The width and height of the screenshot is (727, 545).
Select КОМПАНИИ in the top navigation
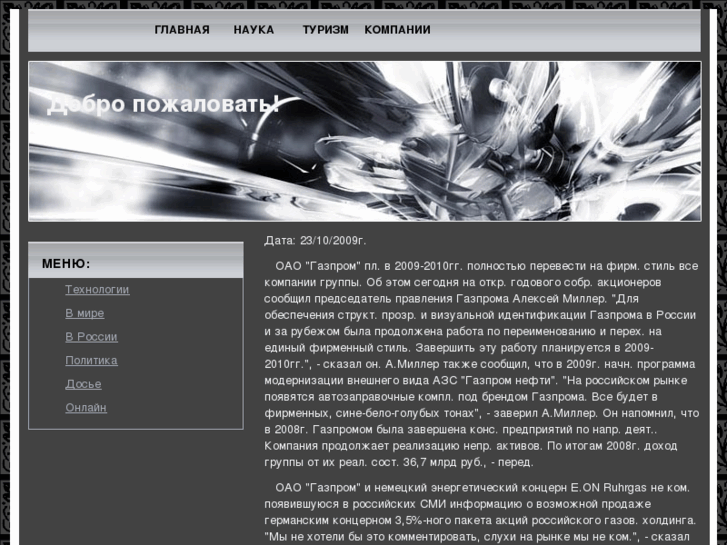click(x=397, y=30)
